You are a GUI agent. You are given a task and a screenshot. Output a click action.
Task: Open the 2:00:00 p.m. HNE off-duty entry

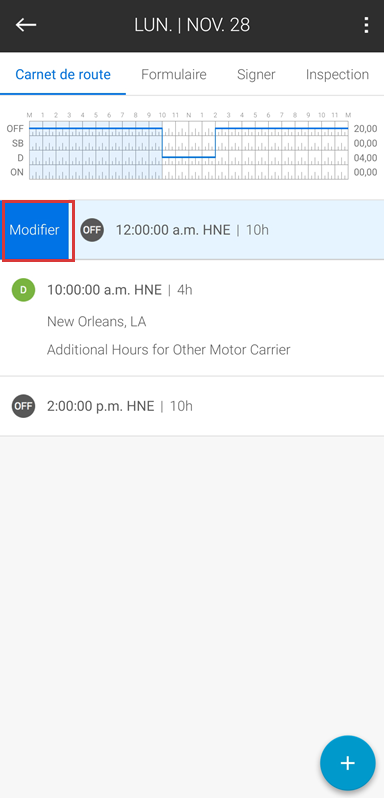click(192, 406)
